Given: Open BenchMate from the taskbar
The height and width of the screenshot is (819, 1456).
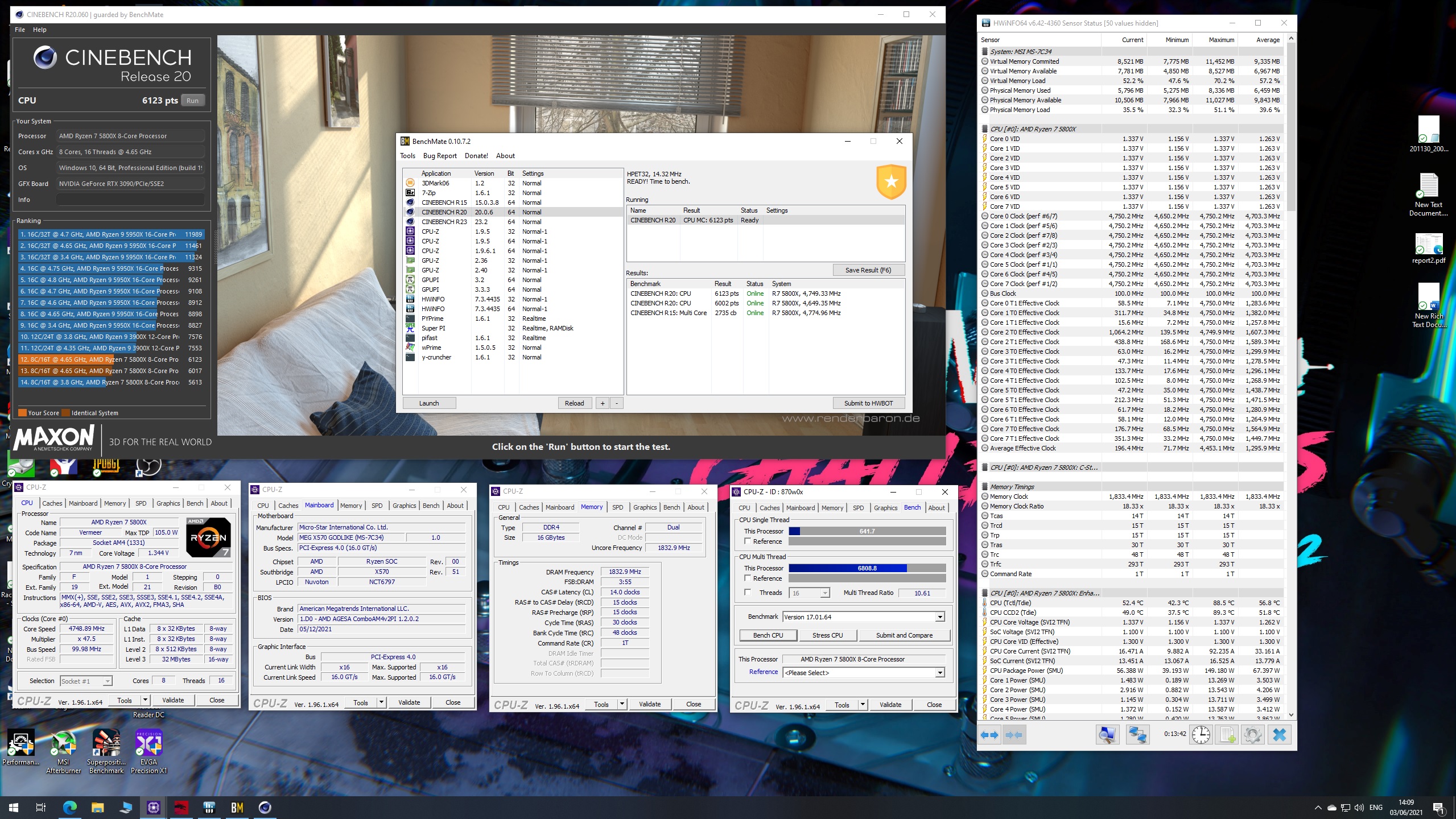Looking at the screenshot, I should (237, 807).
